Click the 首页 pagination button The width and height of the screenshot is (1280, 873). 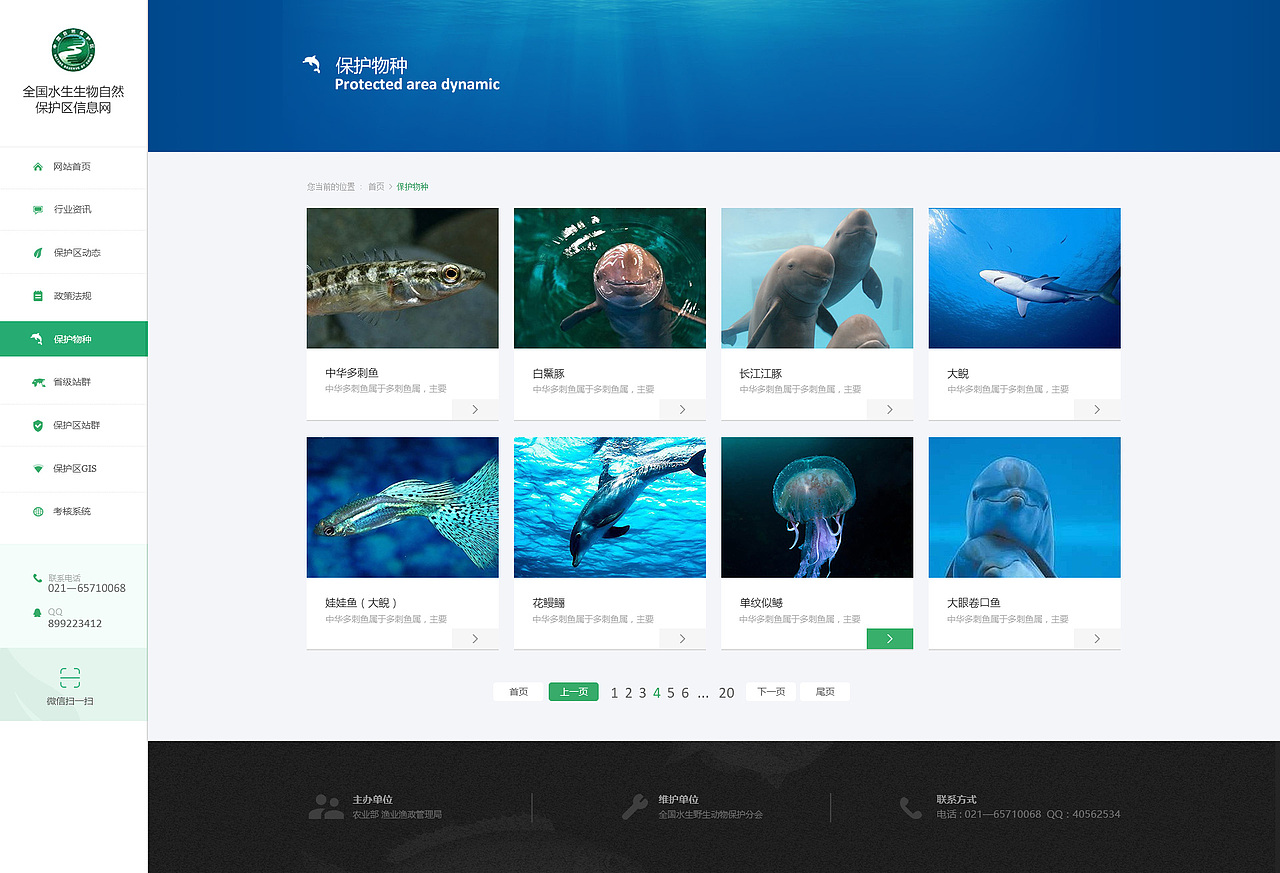[518, 692]
